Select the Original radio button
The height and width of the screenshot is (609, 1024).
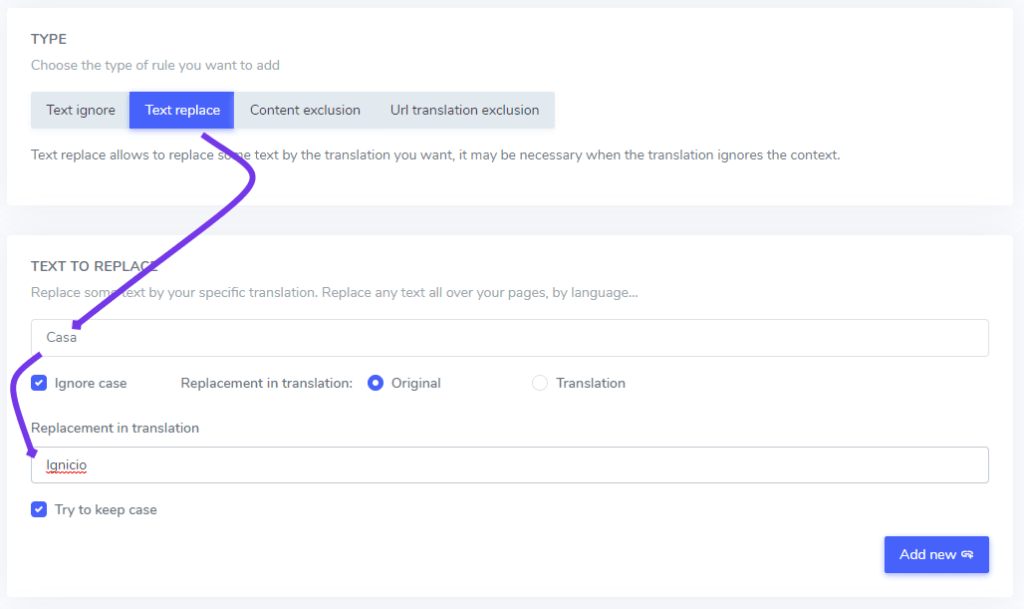click(x=374, y=383)
